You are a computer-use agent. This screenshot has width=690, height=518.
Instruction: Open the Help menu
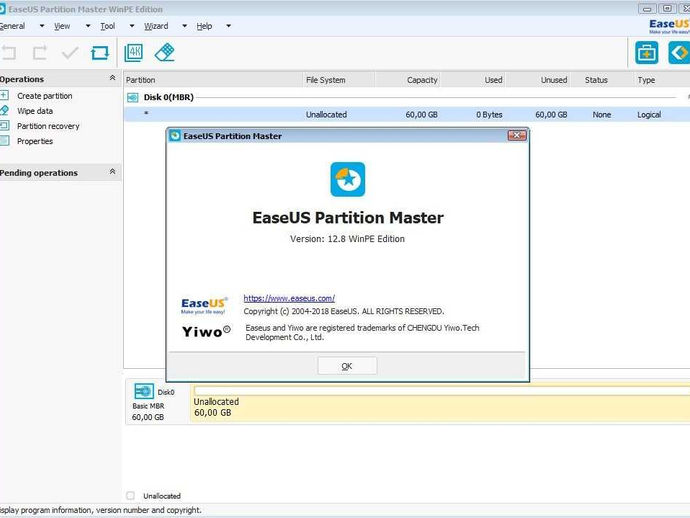click(204, 26)
